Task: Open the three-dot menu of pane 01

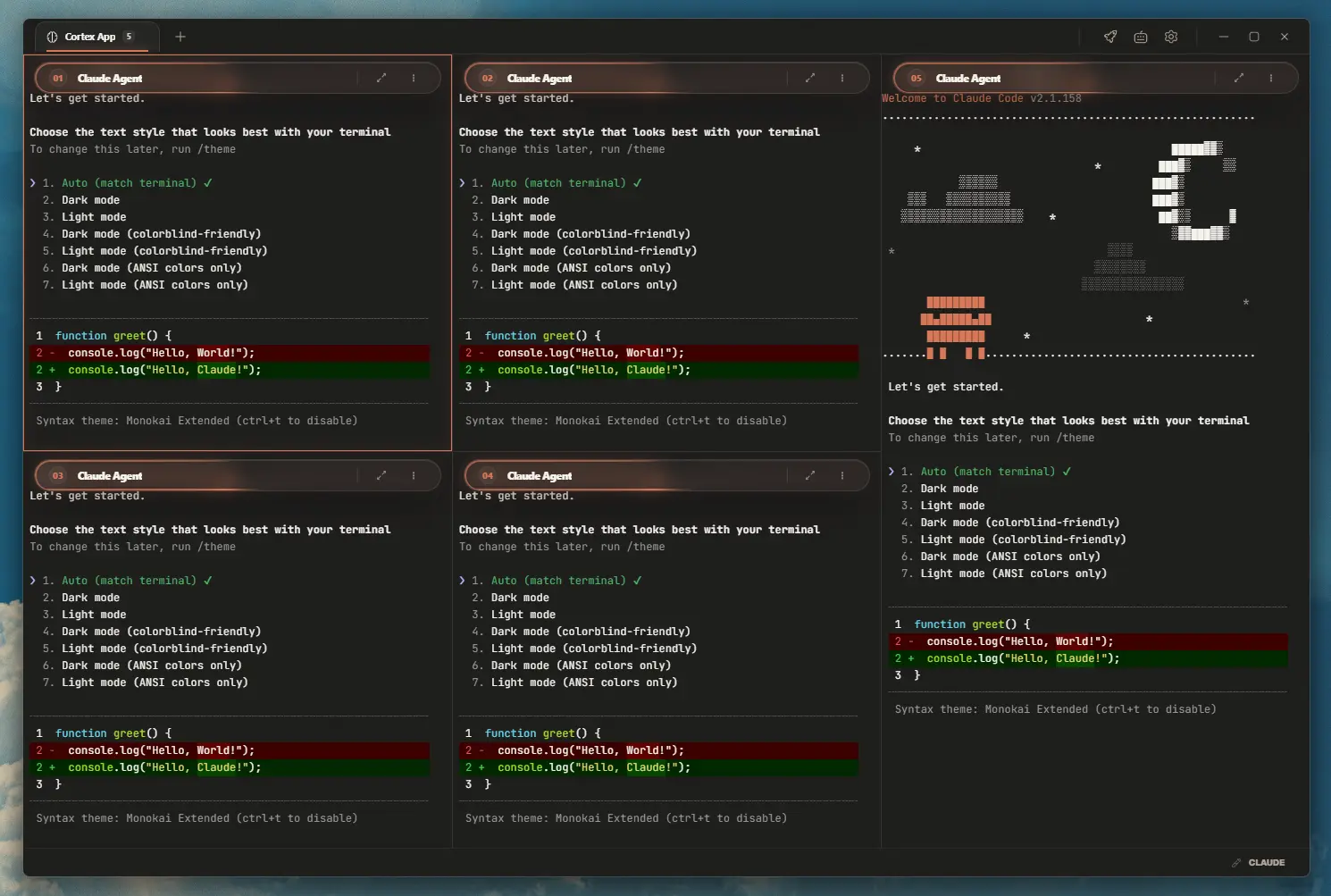Action: coord(414,78)
